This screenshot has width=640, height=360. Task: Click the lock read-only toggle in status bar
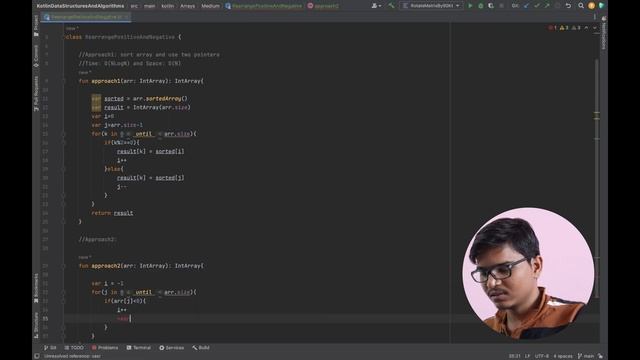[600, 356]
